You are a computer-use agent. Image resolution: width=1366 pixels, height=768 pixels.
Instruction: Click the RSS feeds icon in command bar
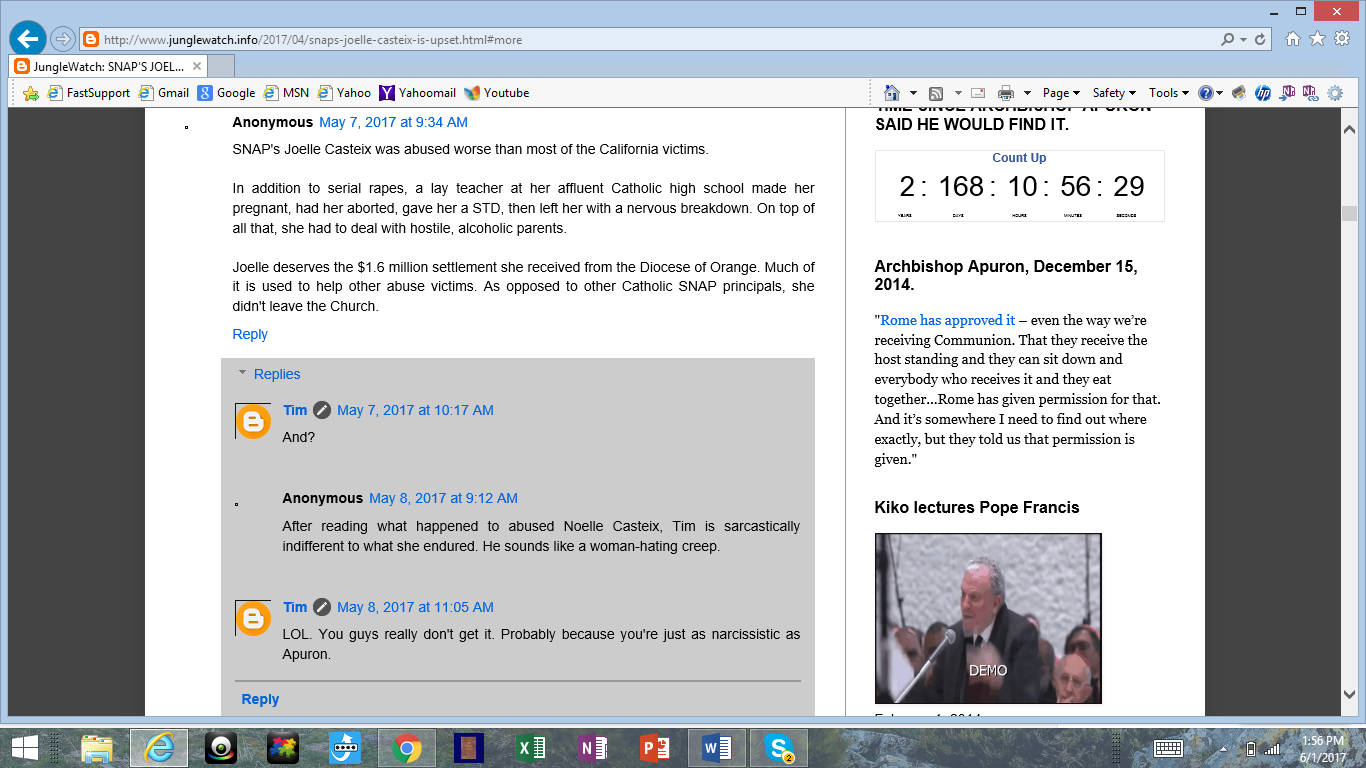tap(937, 93)
